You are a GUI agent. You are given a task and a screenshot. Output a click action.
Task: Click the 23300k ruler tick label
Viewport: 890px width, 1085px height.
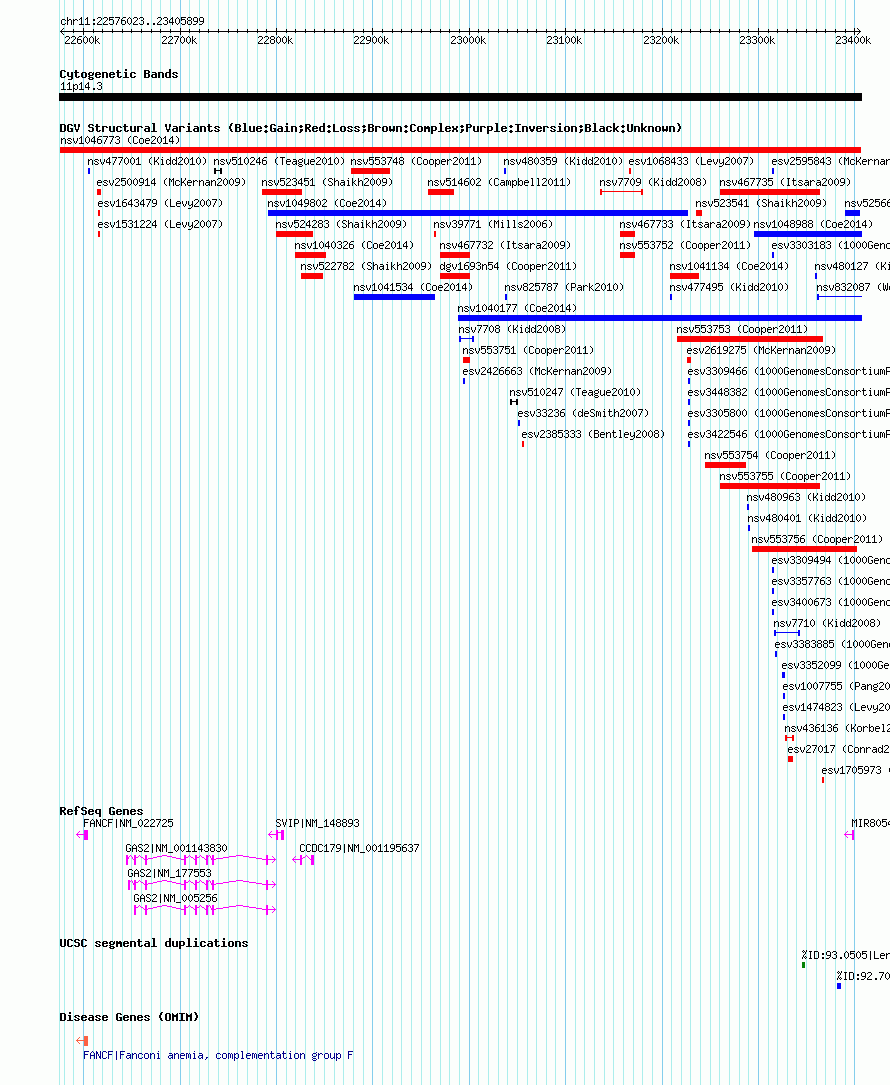click(757, 41)
